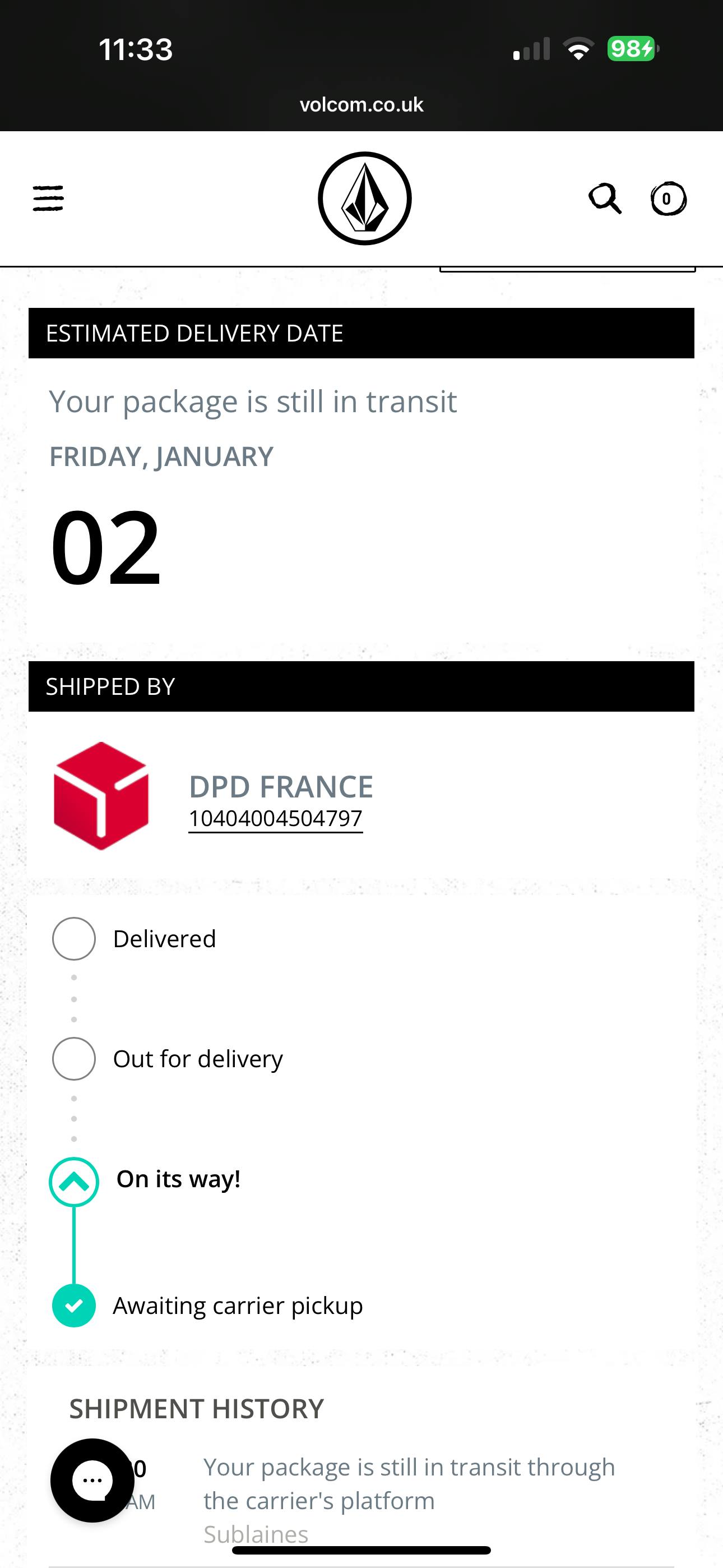Screen dimensions: 723x1568
Task: Tap the On its way! step label
Action: click(x=178, y=1179)
